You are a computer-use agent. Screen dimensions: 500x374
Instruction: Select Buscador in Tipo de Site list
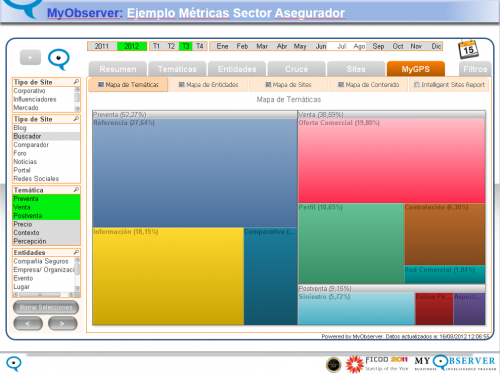click(x=46, y=136)
